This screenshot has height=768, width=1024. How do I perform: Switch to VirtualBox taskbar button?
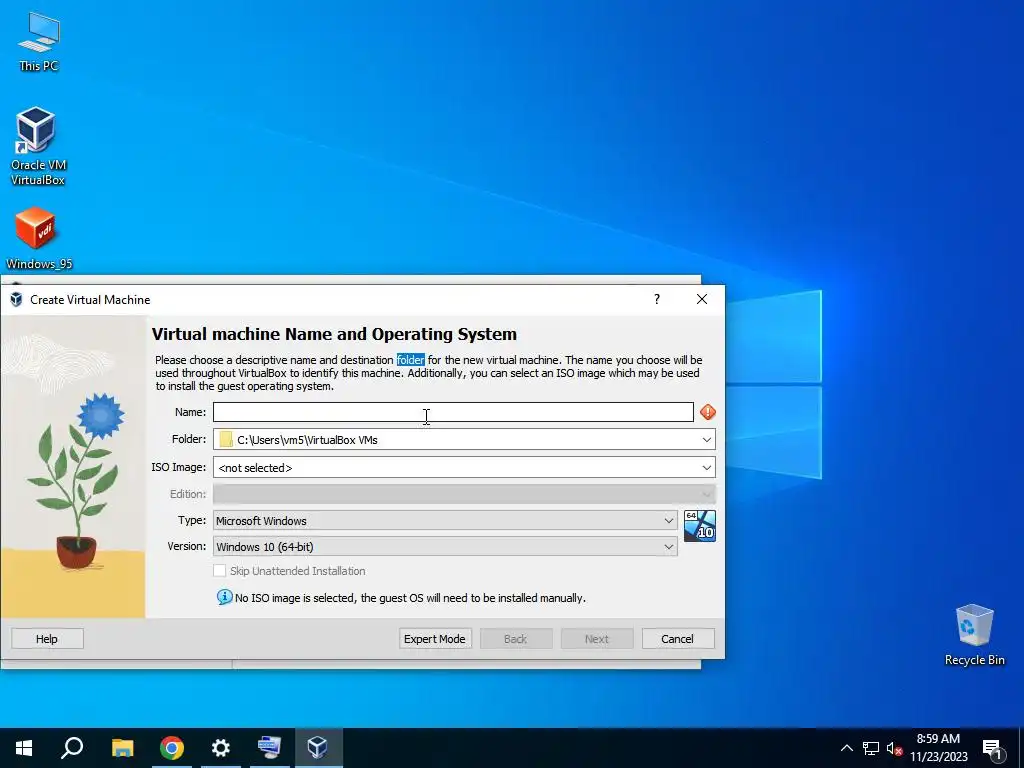pyautogui.click(x=318, y=748)
